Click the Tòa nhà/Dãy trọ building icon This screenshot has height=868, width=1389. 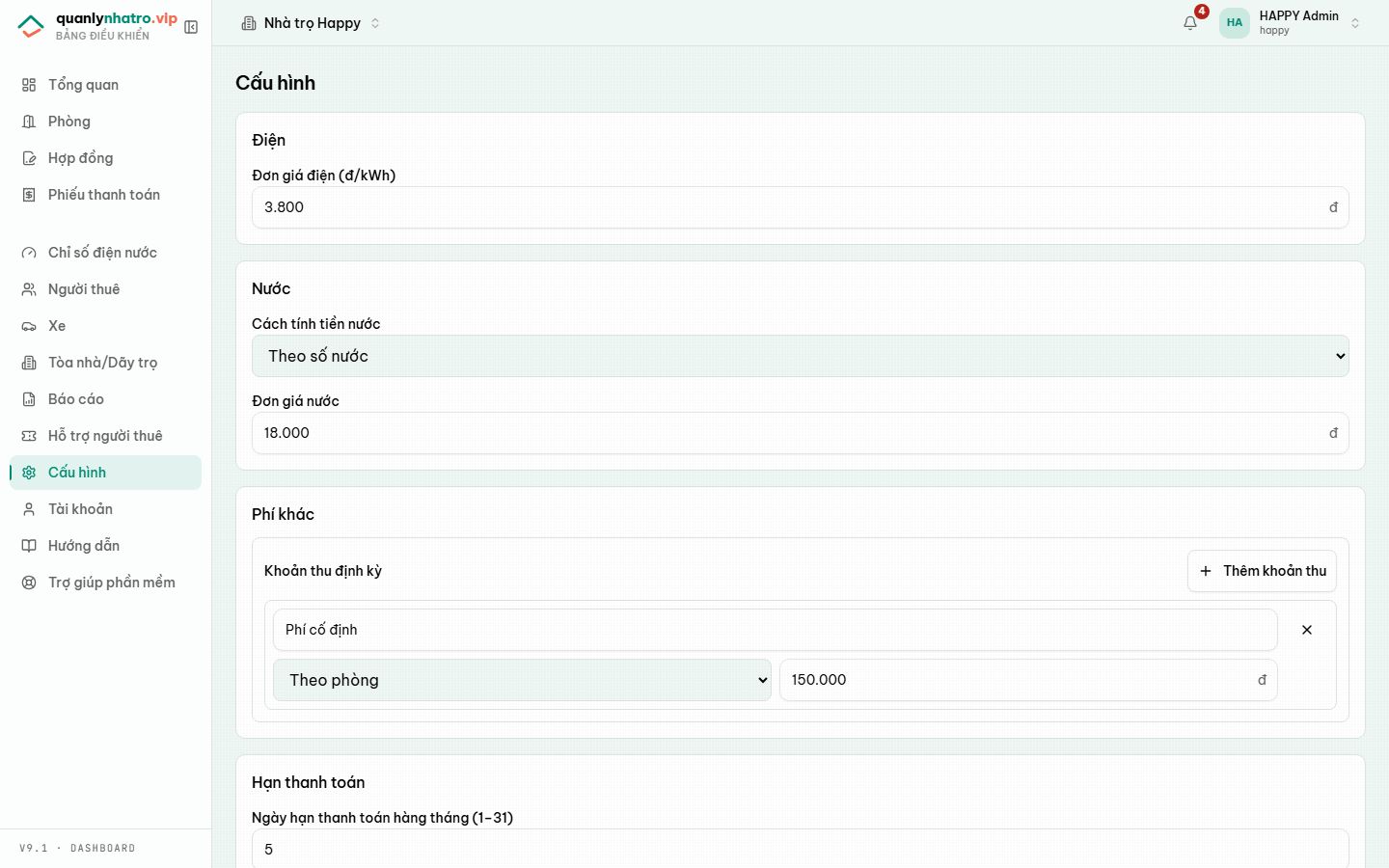29,363
